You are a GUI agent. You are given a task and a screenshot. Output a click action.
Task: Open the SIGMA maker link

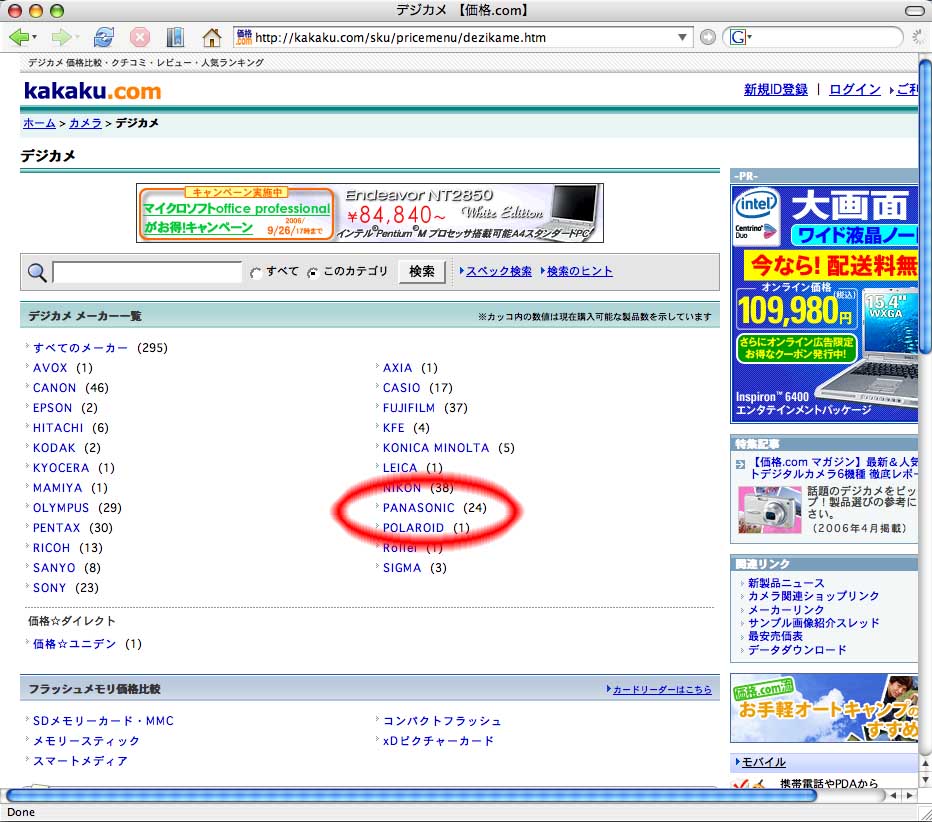[402, 568]
